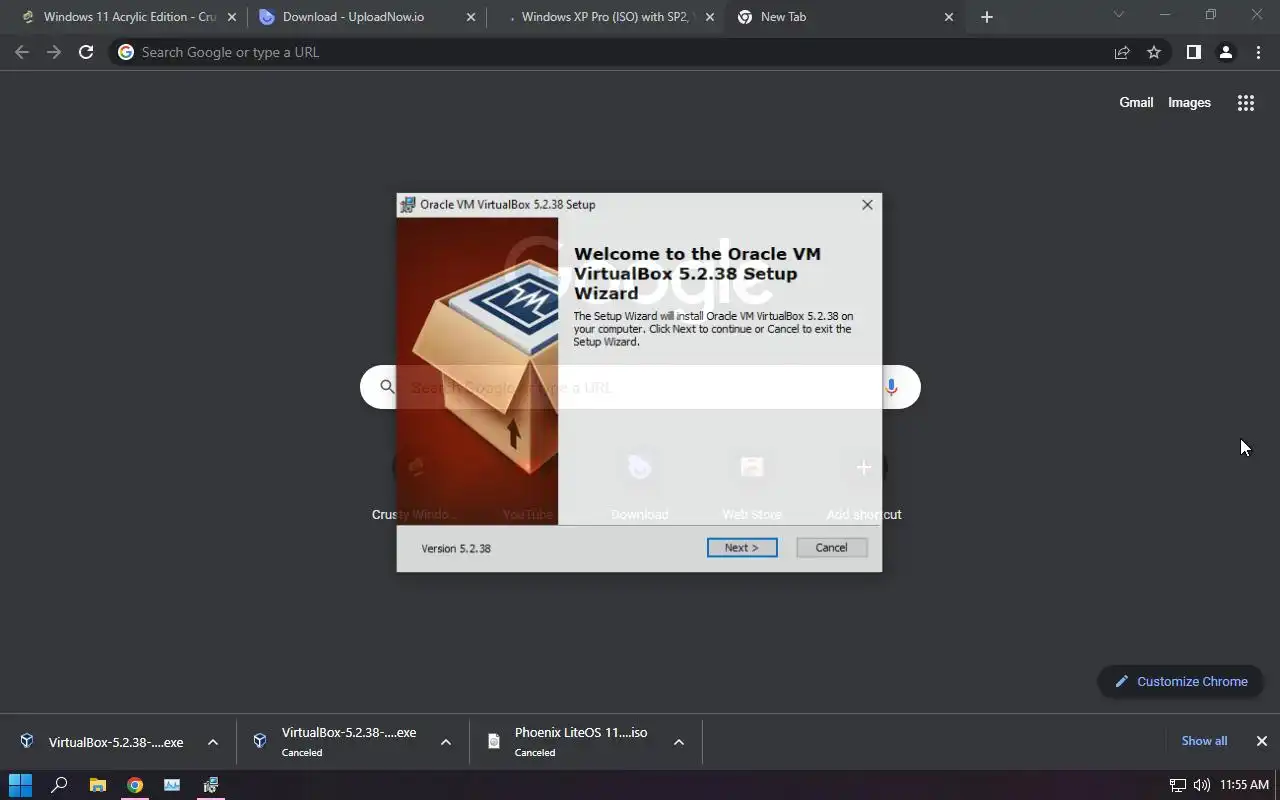
Task: Show all downloads
Action: pyautogui.click(x=1204, y=741)
